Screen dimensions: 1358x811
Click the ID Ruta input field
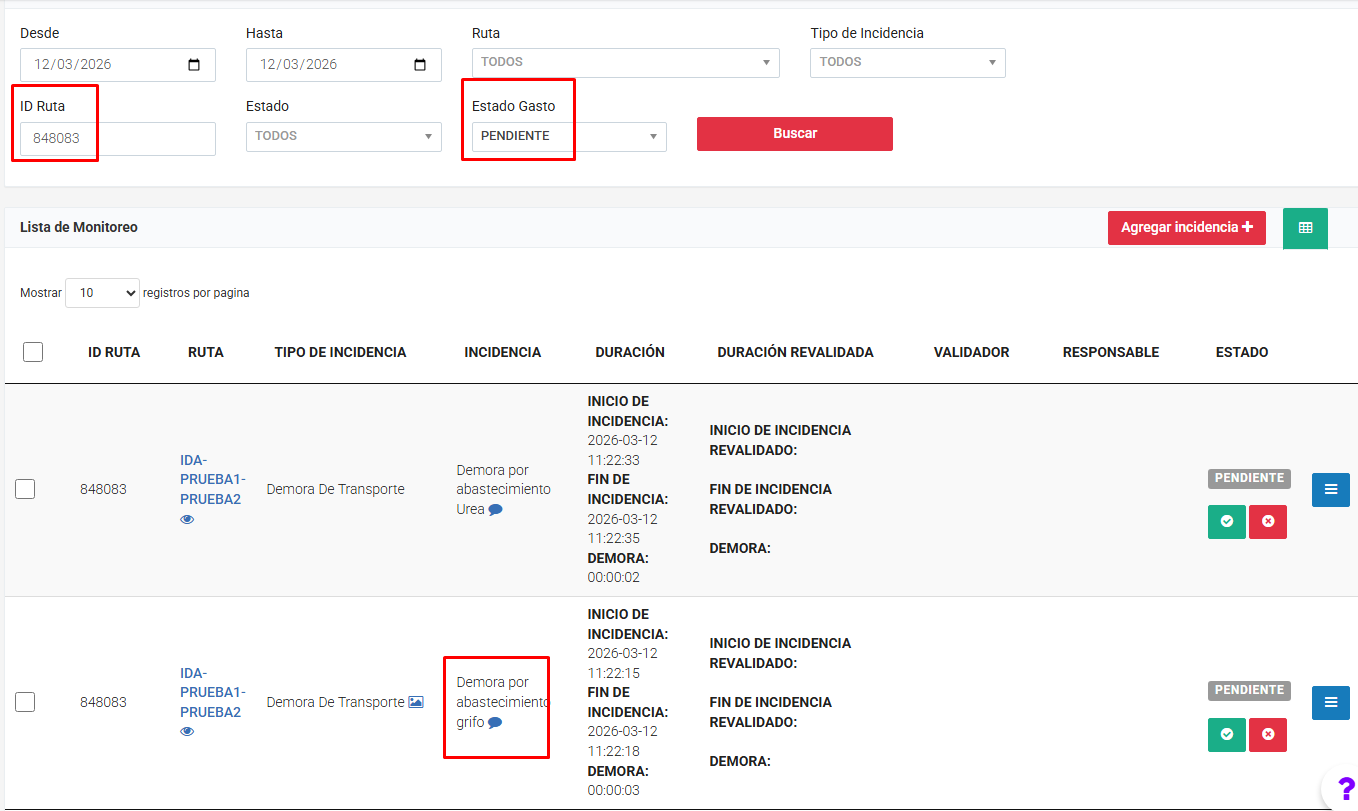(x=118, y=139)
